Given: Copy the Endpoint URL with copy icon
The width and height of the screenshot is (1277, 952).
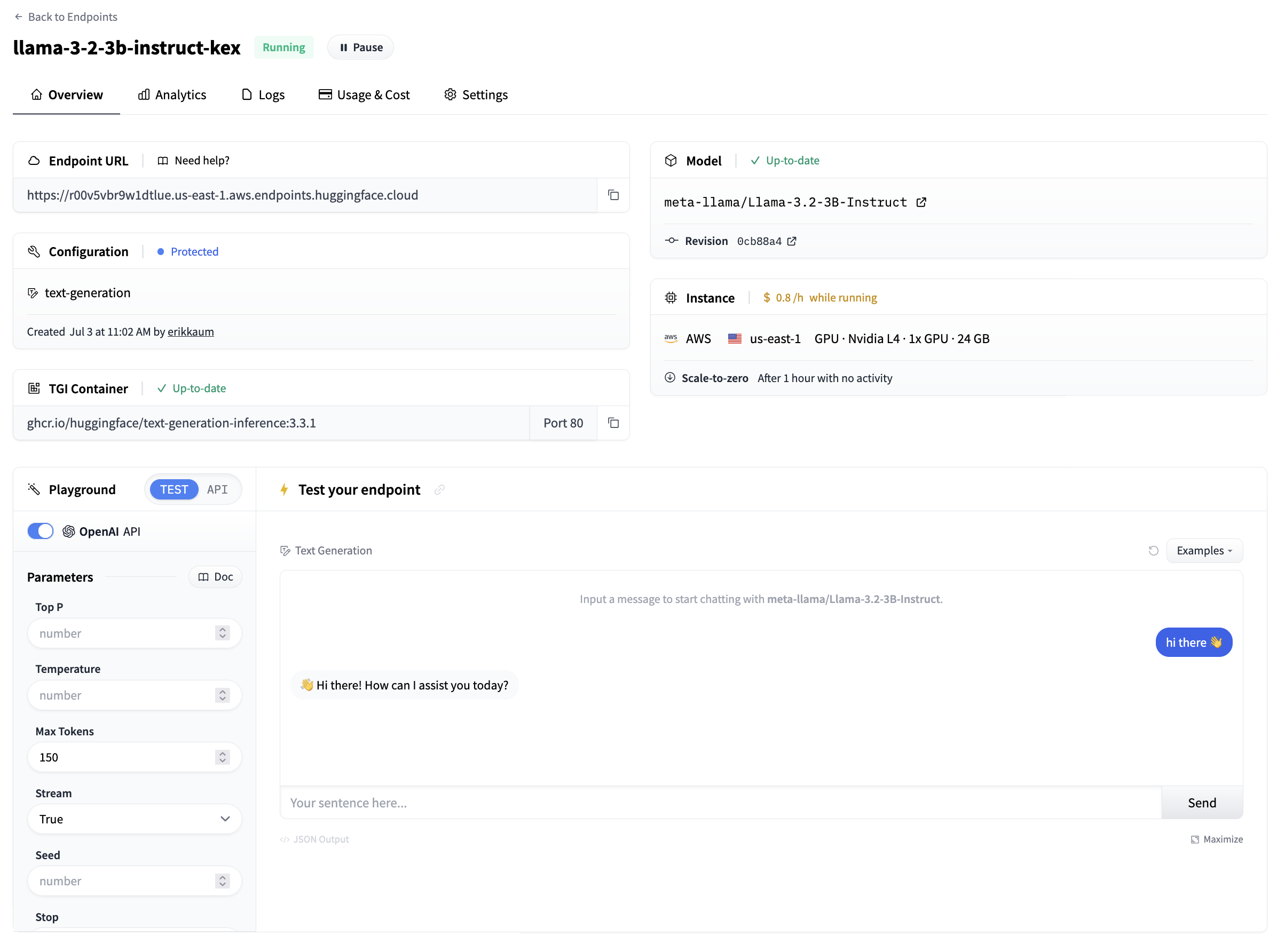Looking at the screenshot, I should (x=613, y=195).
